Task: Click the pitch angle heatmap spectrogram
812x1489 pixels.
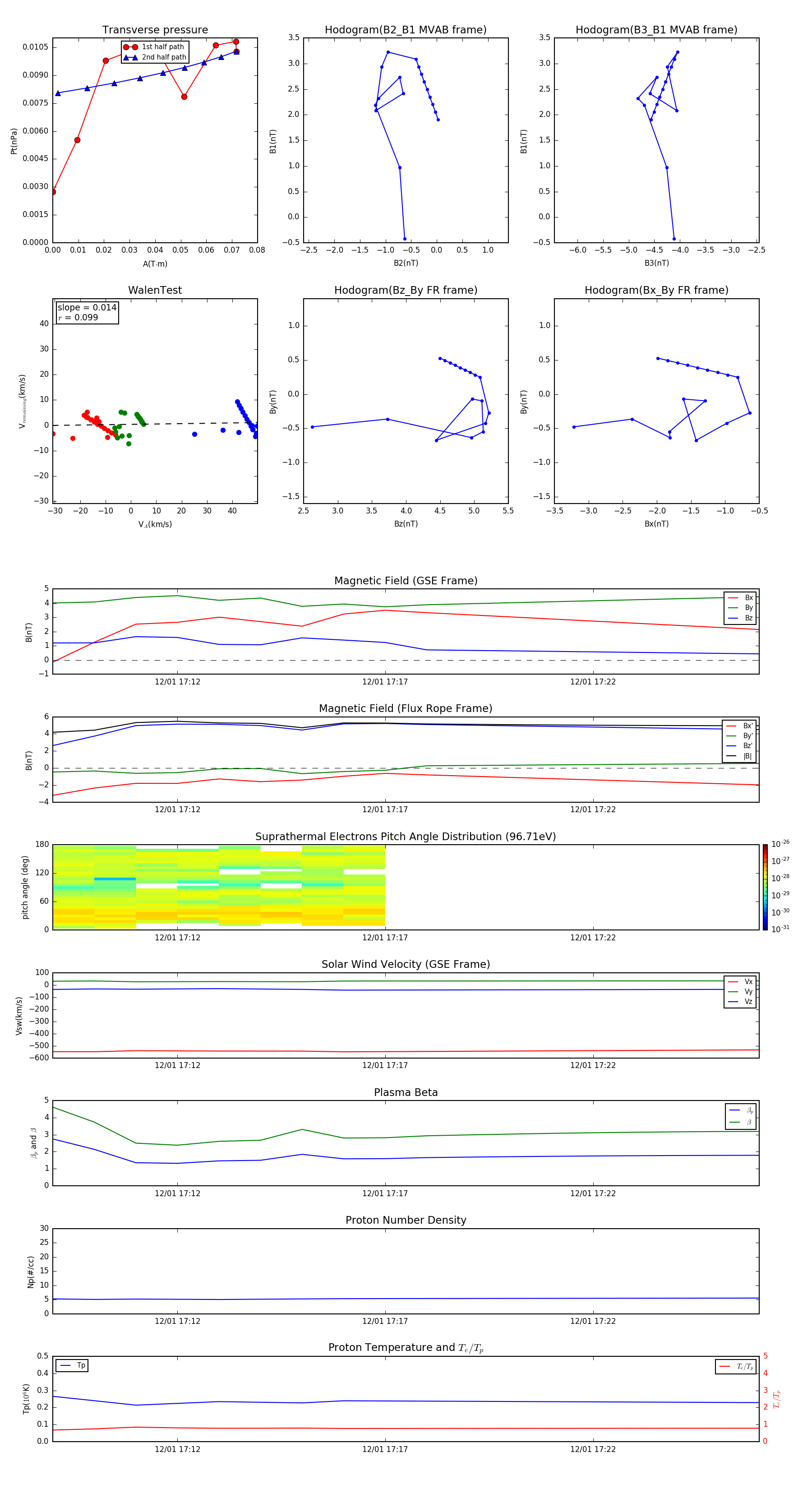Action: 219,887
